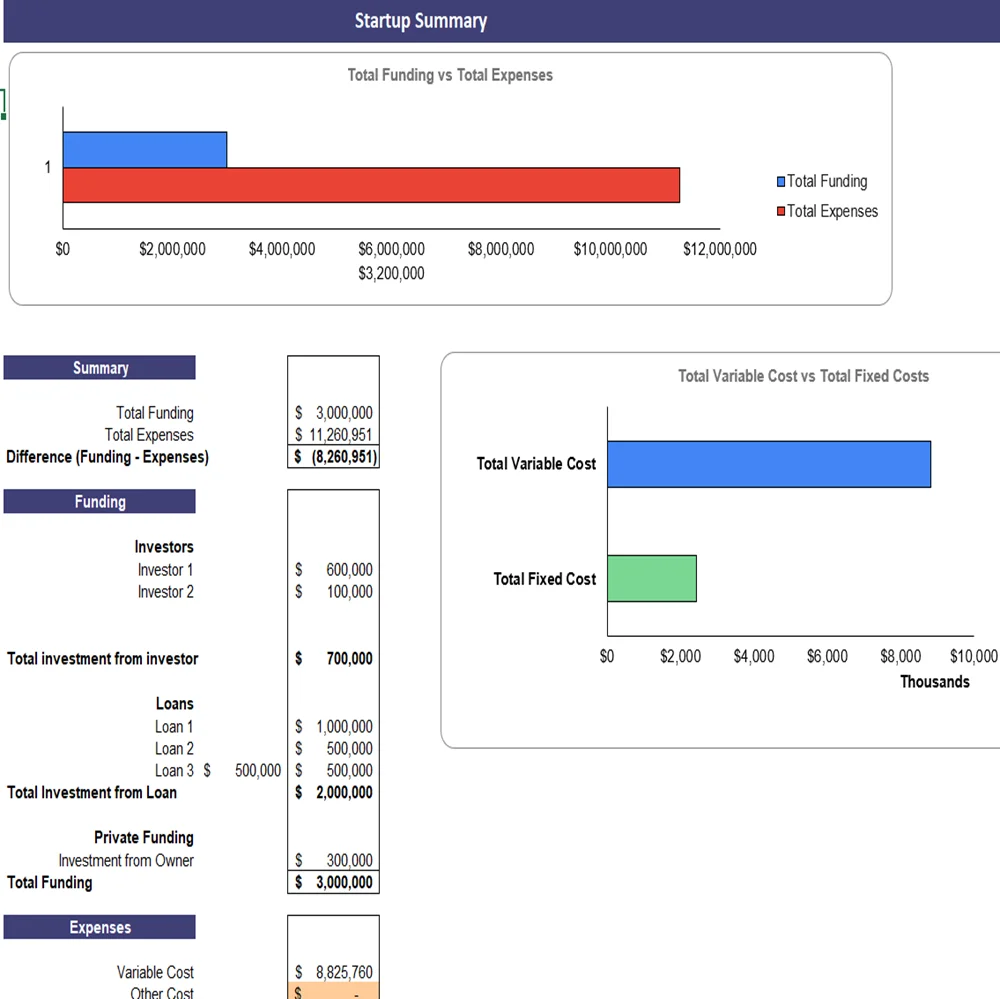Click the Funding section header

click(x=100, y=502)
